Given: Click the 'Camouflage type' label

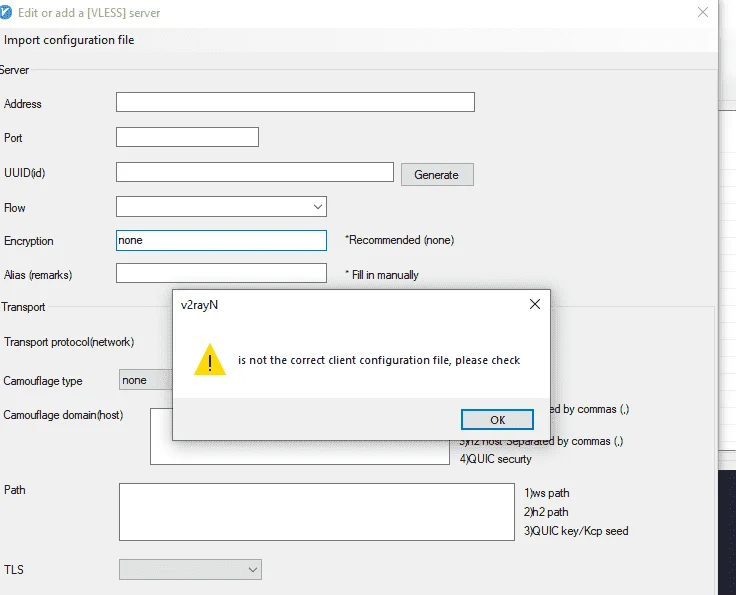Looking at the screenshot, I should (43, 381).
